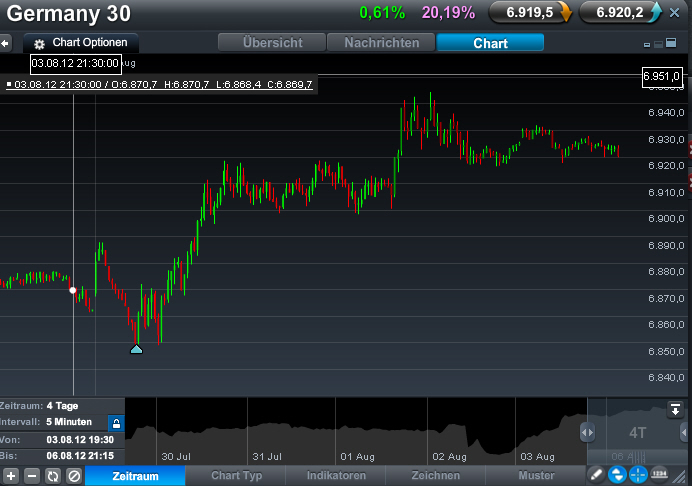
Task: Grab the left handle of the range slider
Action: [x=587, y=433]
